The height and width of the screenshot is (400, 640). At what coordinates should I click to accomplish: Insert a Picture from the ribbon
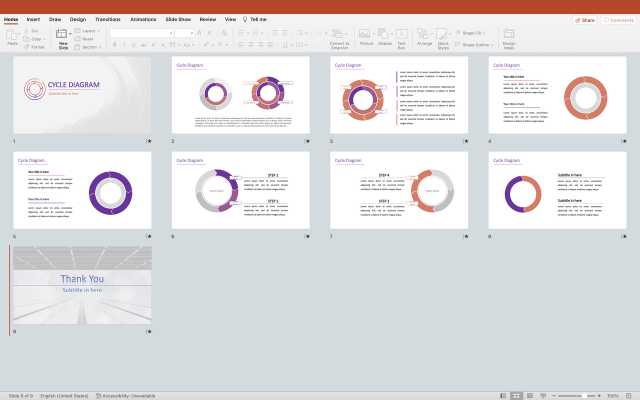[366, 36]
